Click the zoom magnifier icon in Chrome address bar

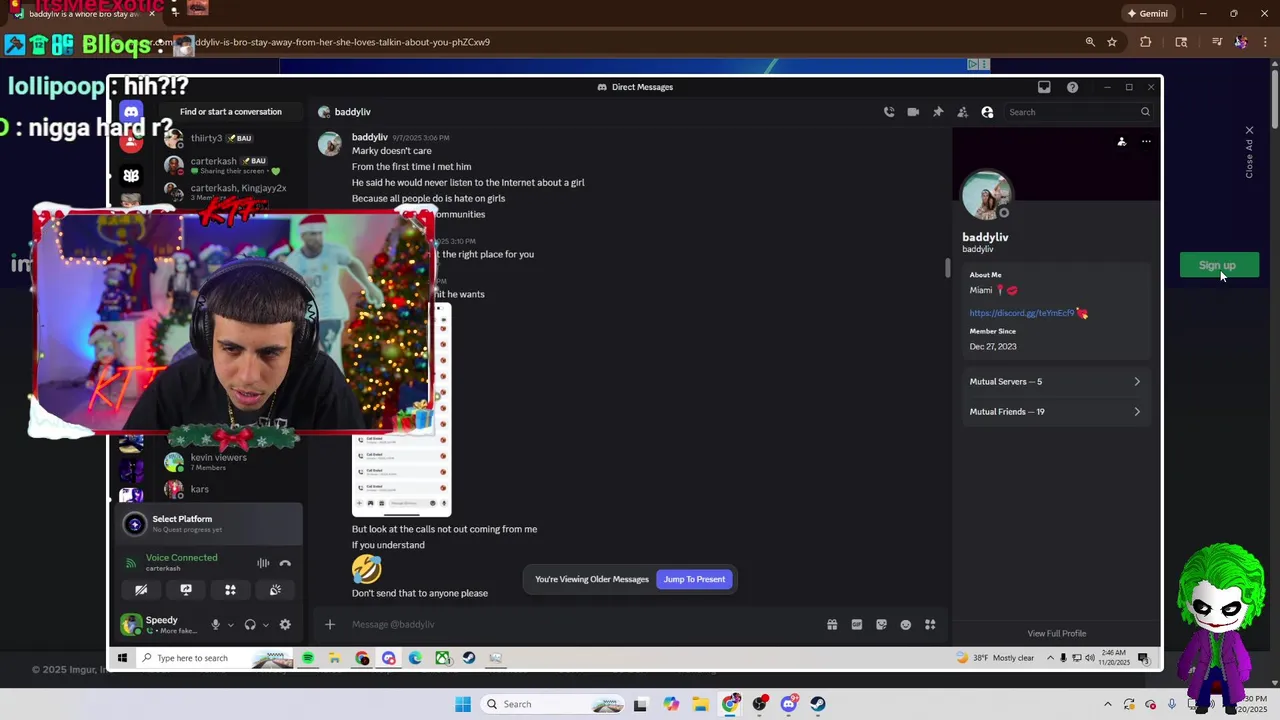1090,42
